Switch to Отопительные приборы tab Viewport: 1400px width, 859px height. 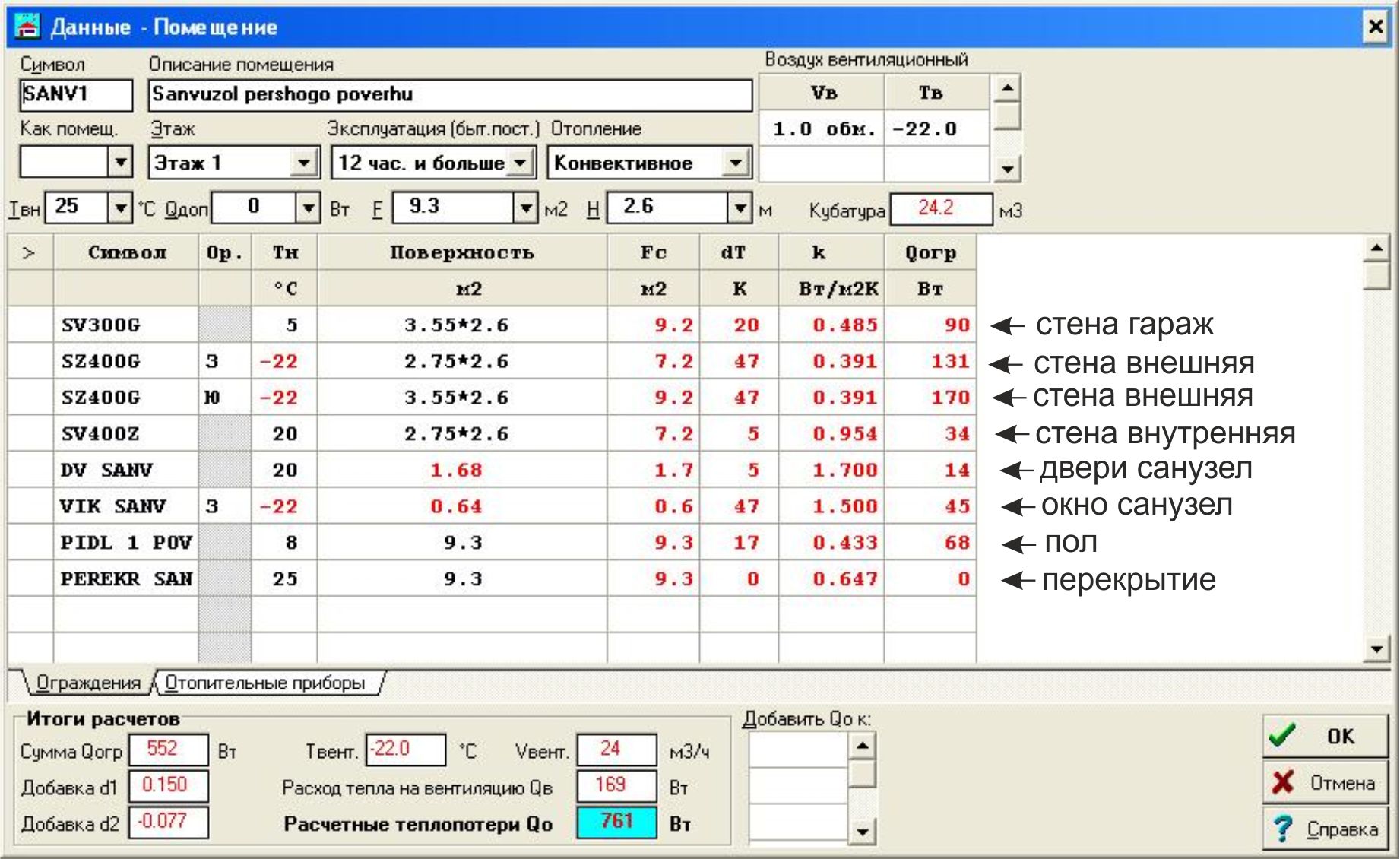pyautogui.click(x=264, y=683)
